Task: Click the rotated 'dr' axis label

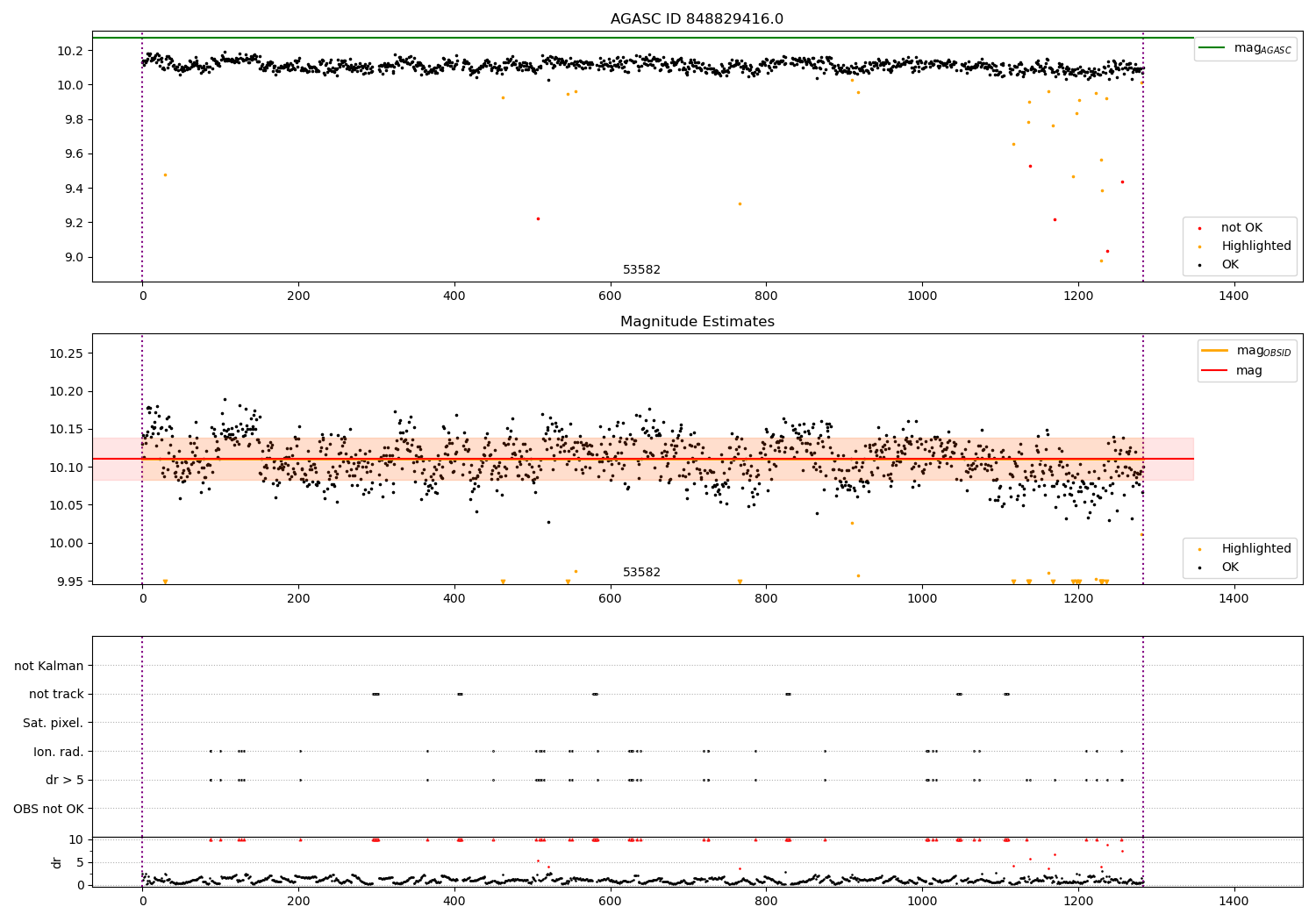Action: click(x=57, y=862)
